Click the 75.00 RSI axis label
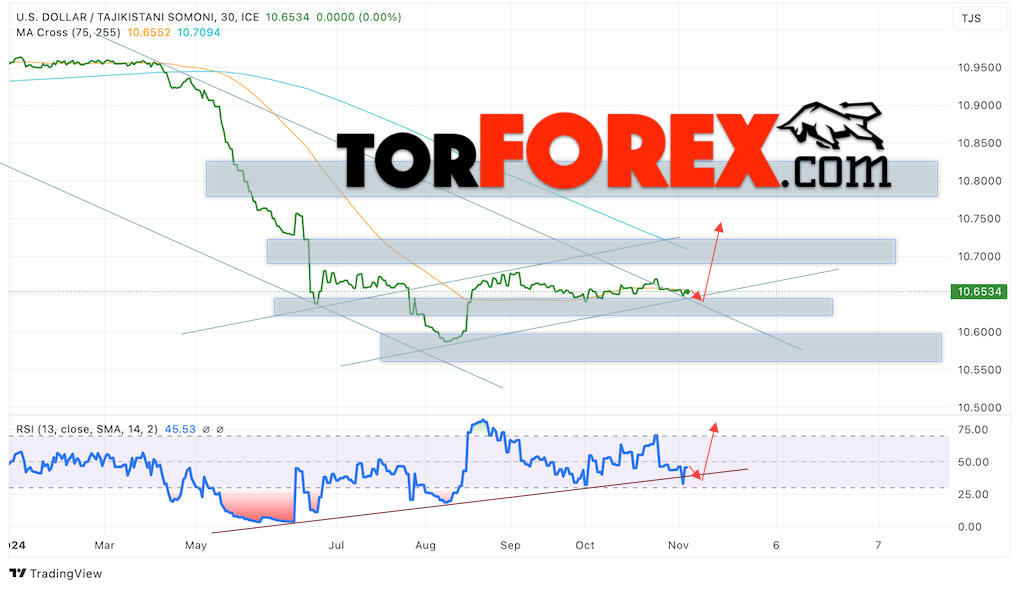This screenshot has height=589, width=1020. [973, 430]
